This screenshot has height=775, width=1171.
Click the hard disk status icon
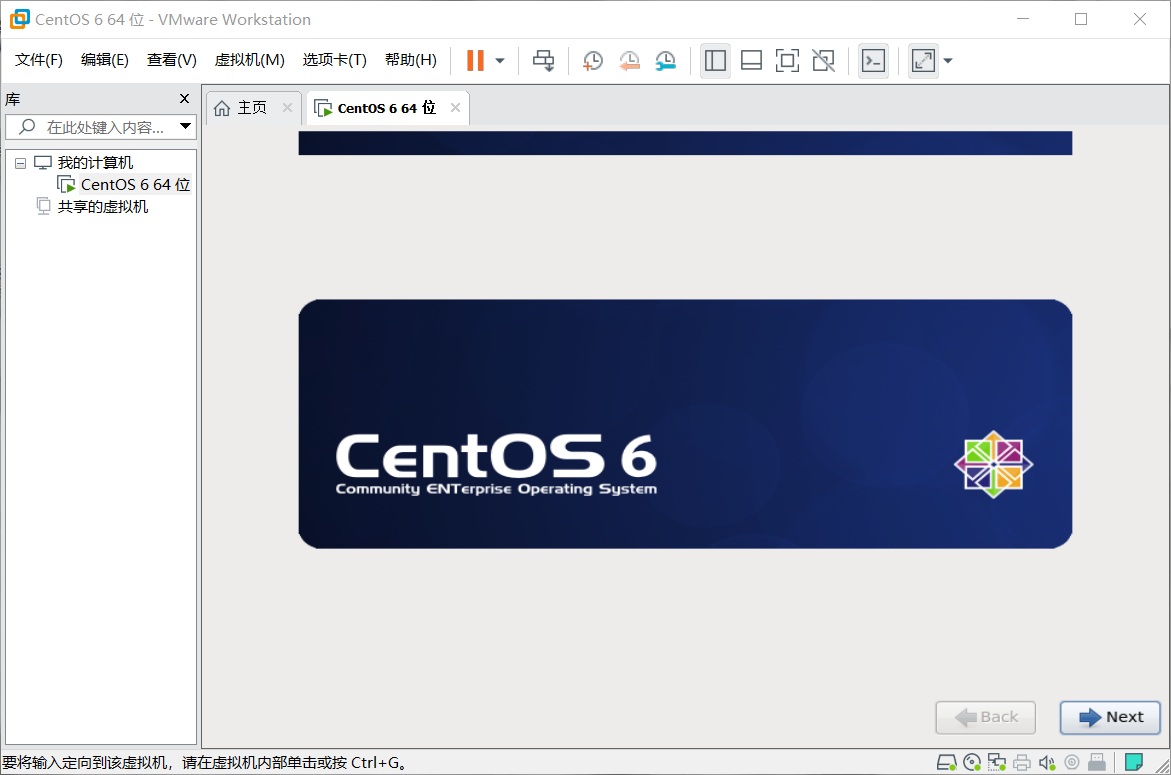946,762
